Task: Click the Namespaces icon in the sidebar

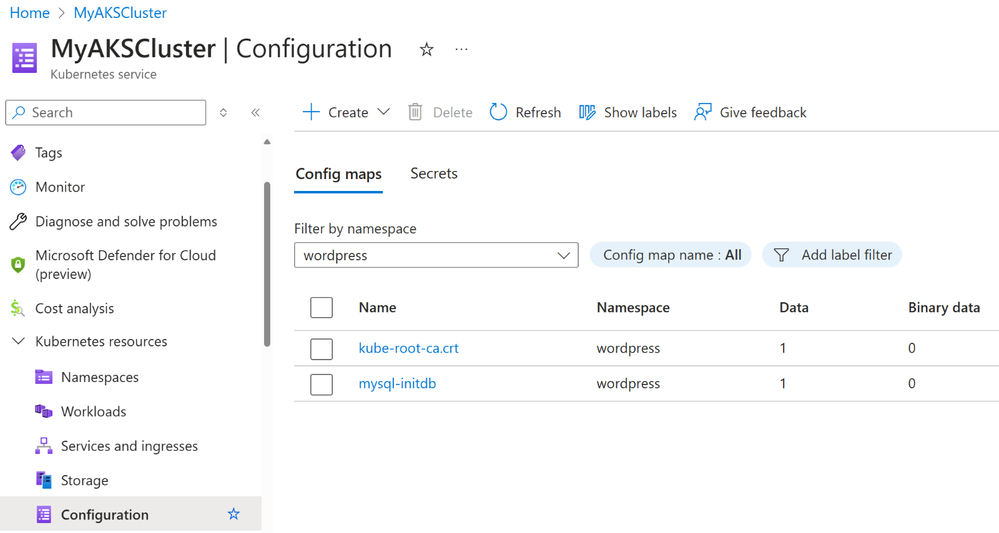Action: [x=43, y=377]
